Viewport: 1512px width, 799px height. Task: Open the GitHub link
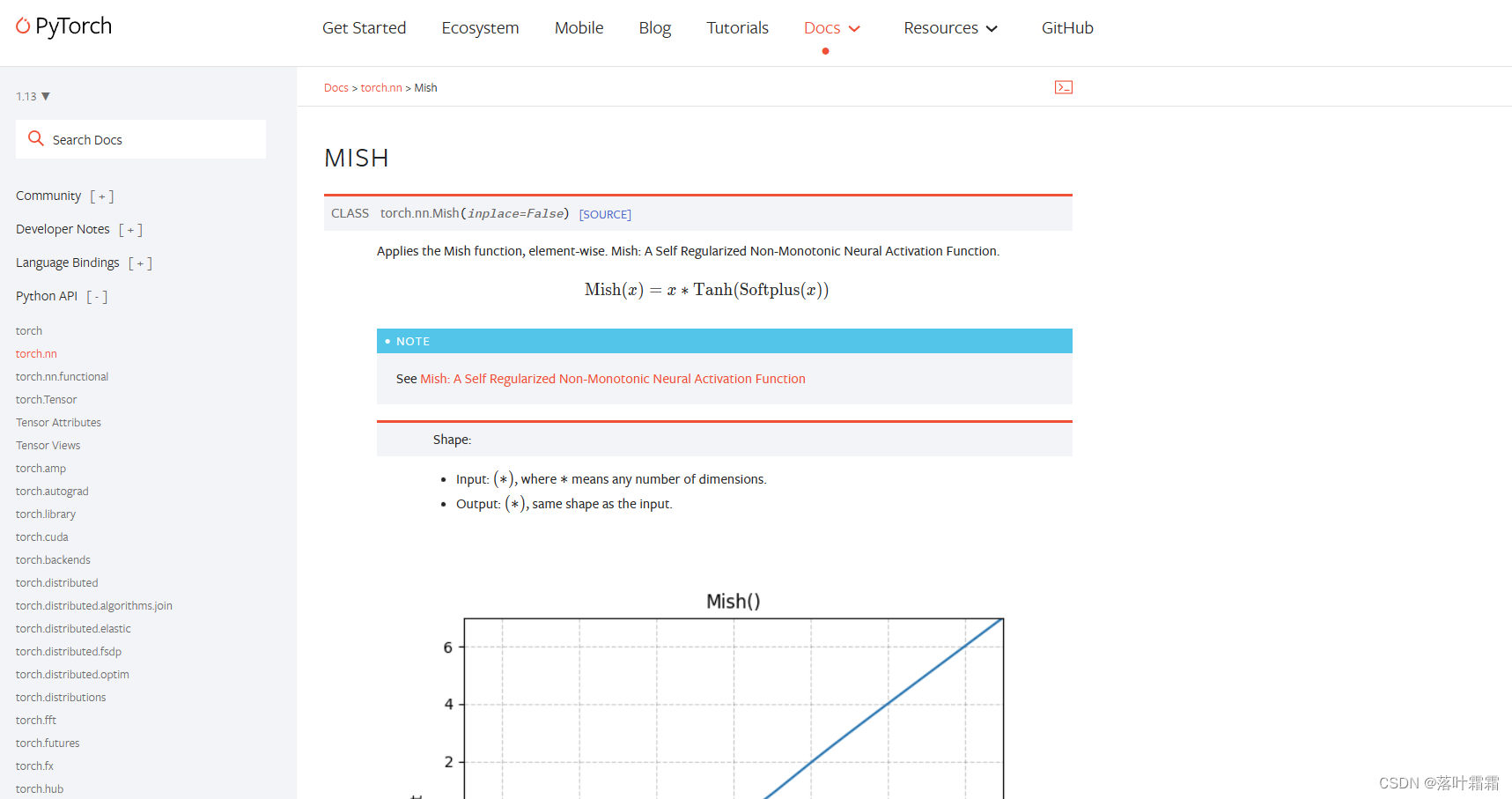pyautogui.click(x=1067, y=28)
